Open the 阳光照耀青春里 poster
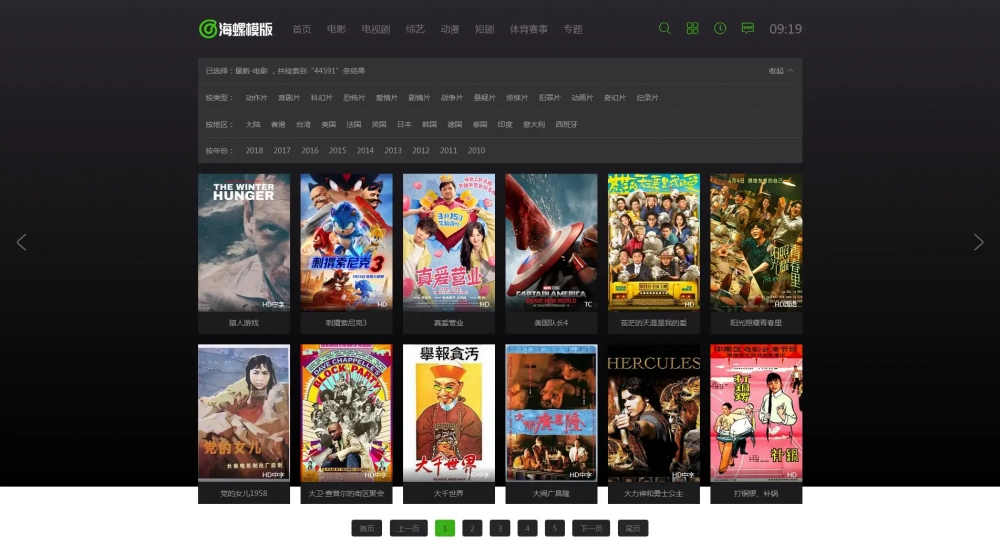Viewport: 1000px width, 547px height. pyautogui.click(x=756, y=243)
